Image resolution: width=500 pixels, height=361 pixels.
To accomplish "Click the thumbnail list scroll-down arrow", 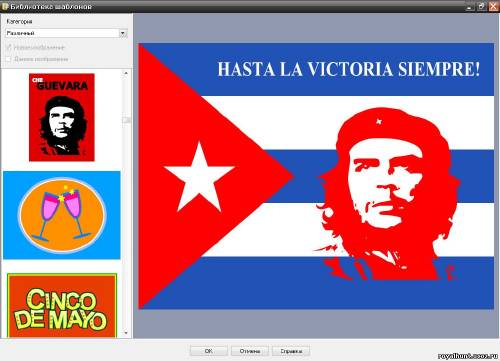I will click(x=126, y=333).
